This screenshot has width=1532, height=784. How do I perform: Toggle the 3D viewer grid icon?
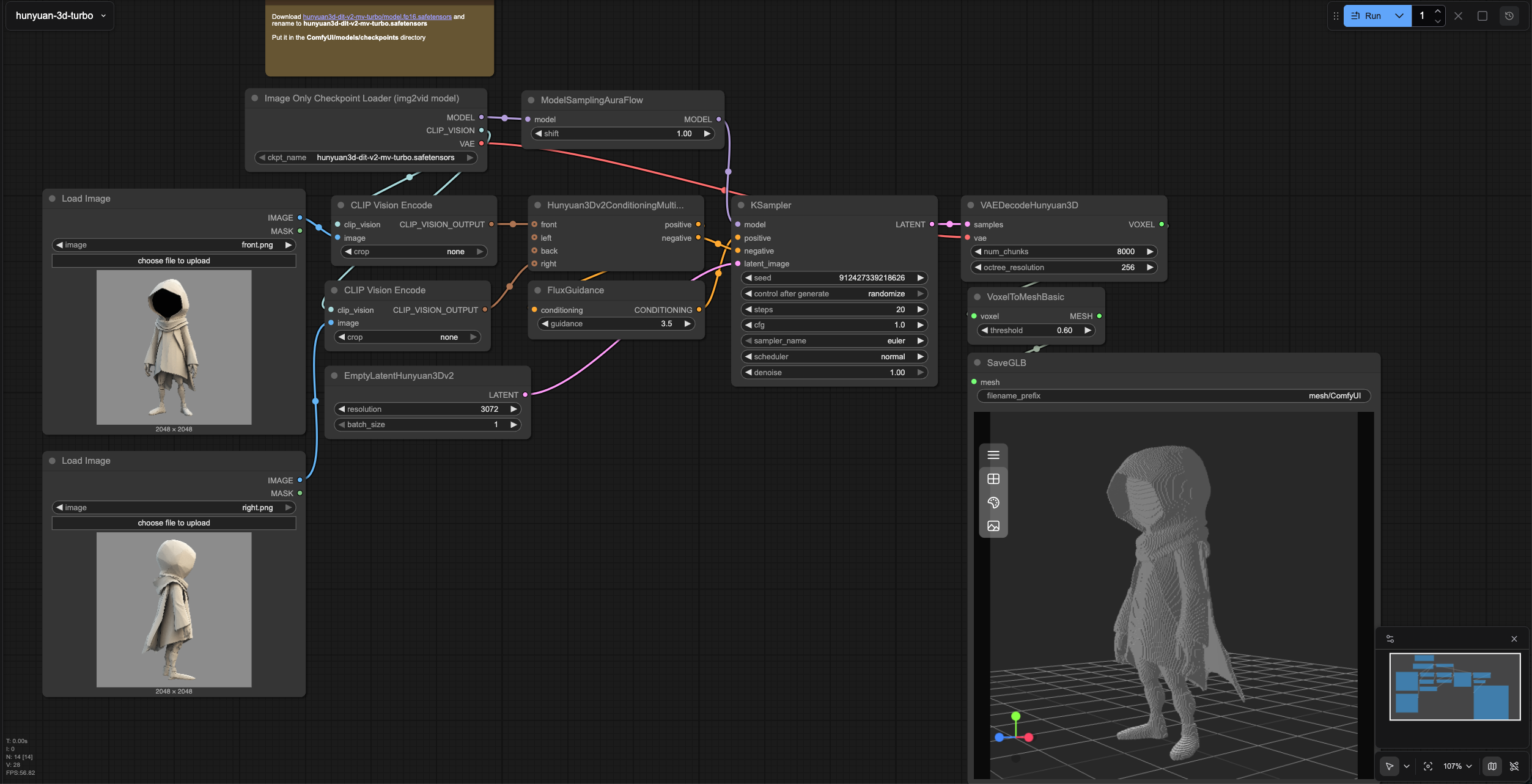tap(993, 479)
